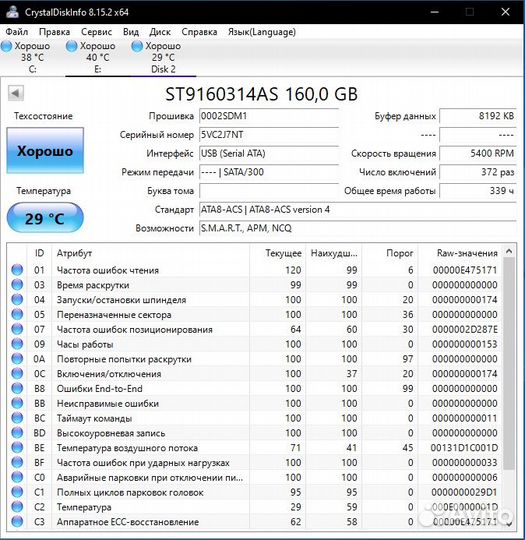
Task: Click the attribute list scrollbar thumb
Action: [509, 363]
